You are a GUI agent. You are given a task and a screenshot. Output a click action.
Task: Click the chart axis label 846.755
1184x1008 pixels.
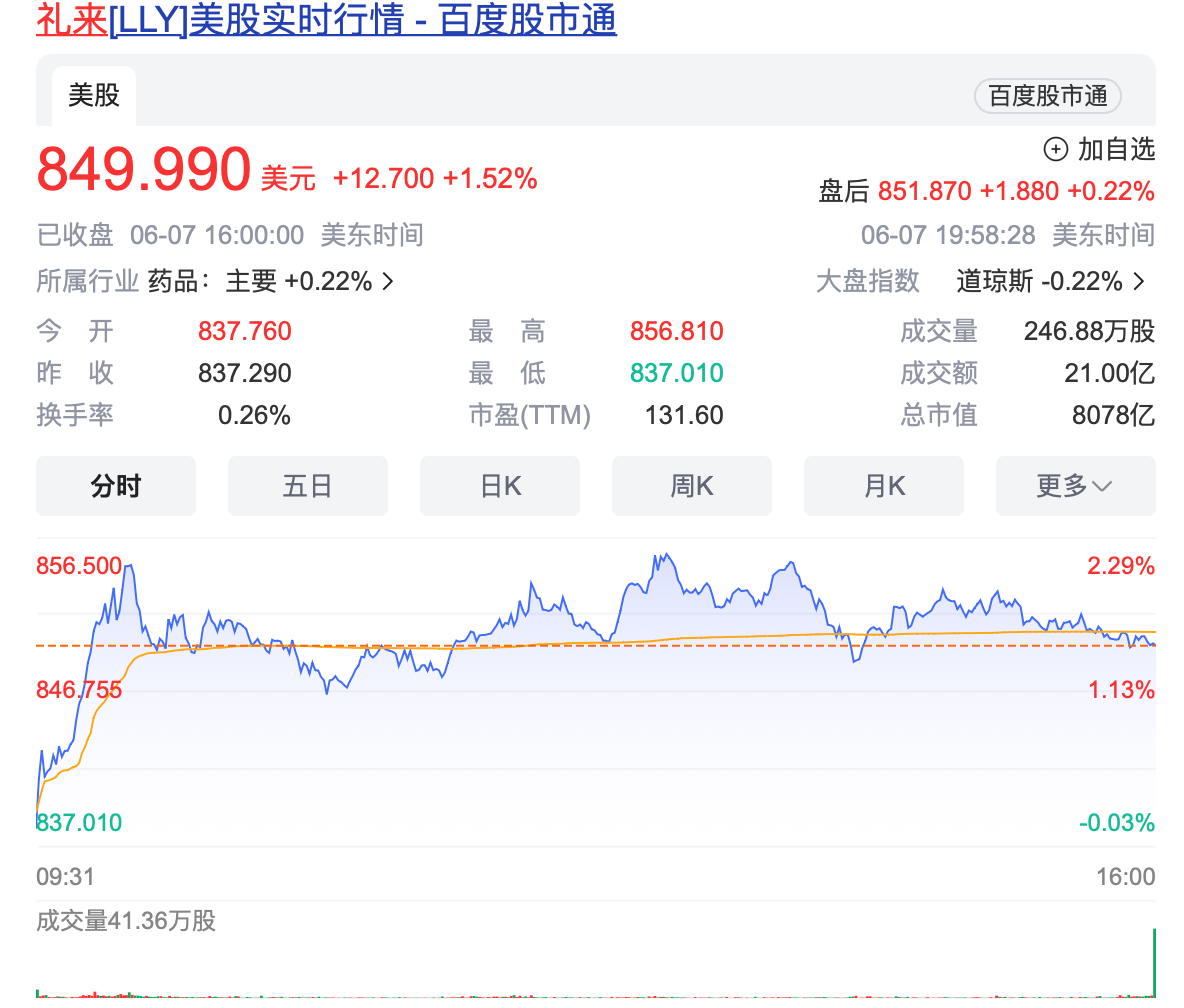79,689
